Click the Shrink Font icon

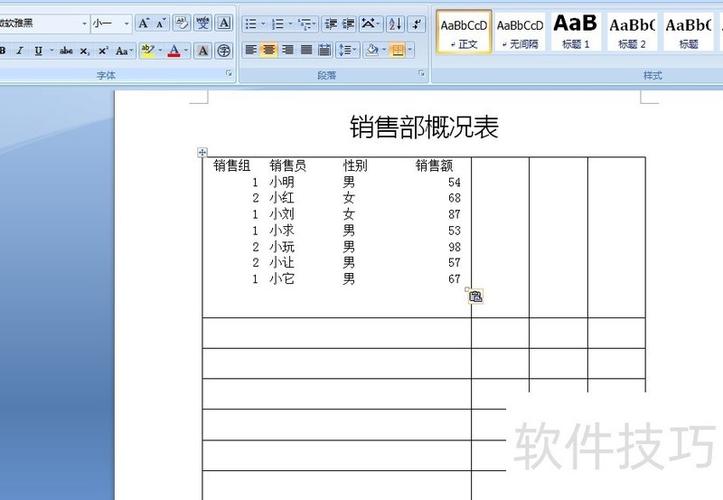(160, 23)
